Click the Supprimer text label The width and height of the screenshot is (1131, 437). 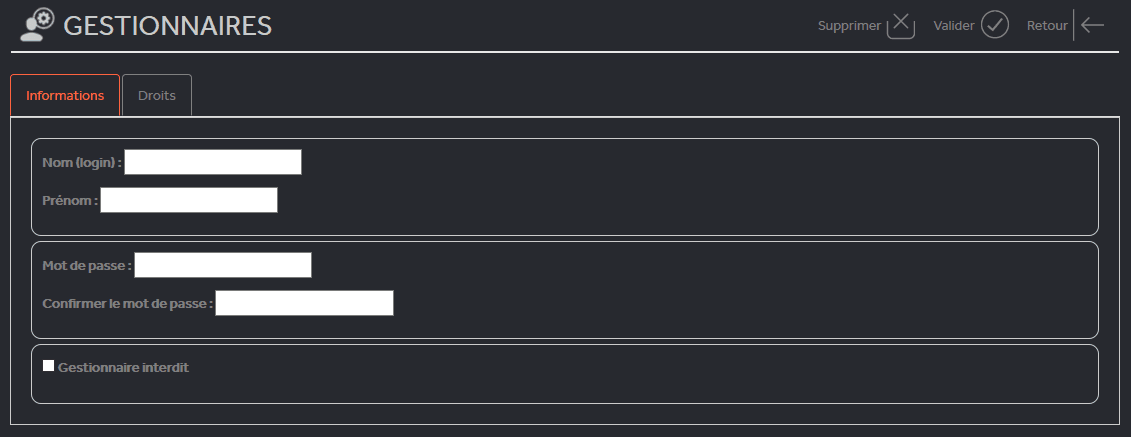849,26
